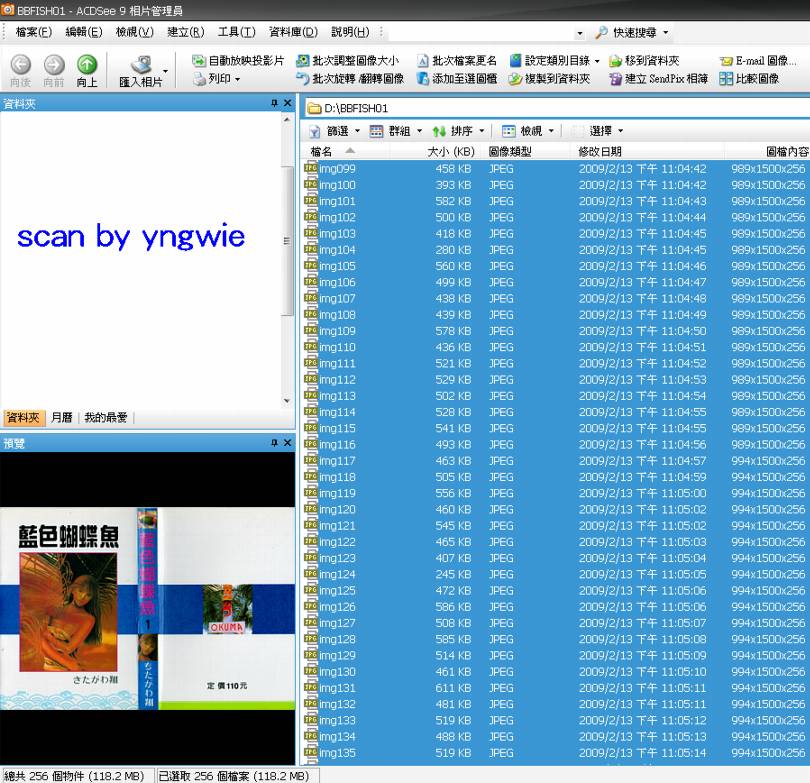Click the Import Photos (匯入相片) icon
This screenshot has height=783, width=810.
[x=141, y=65]
